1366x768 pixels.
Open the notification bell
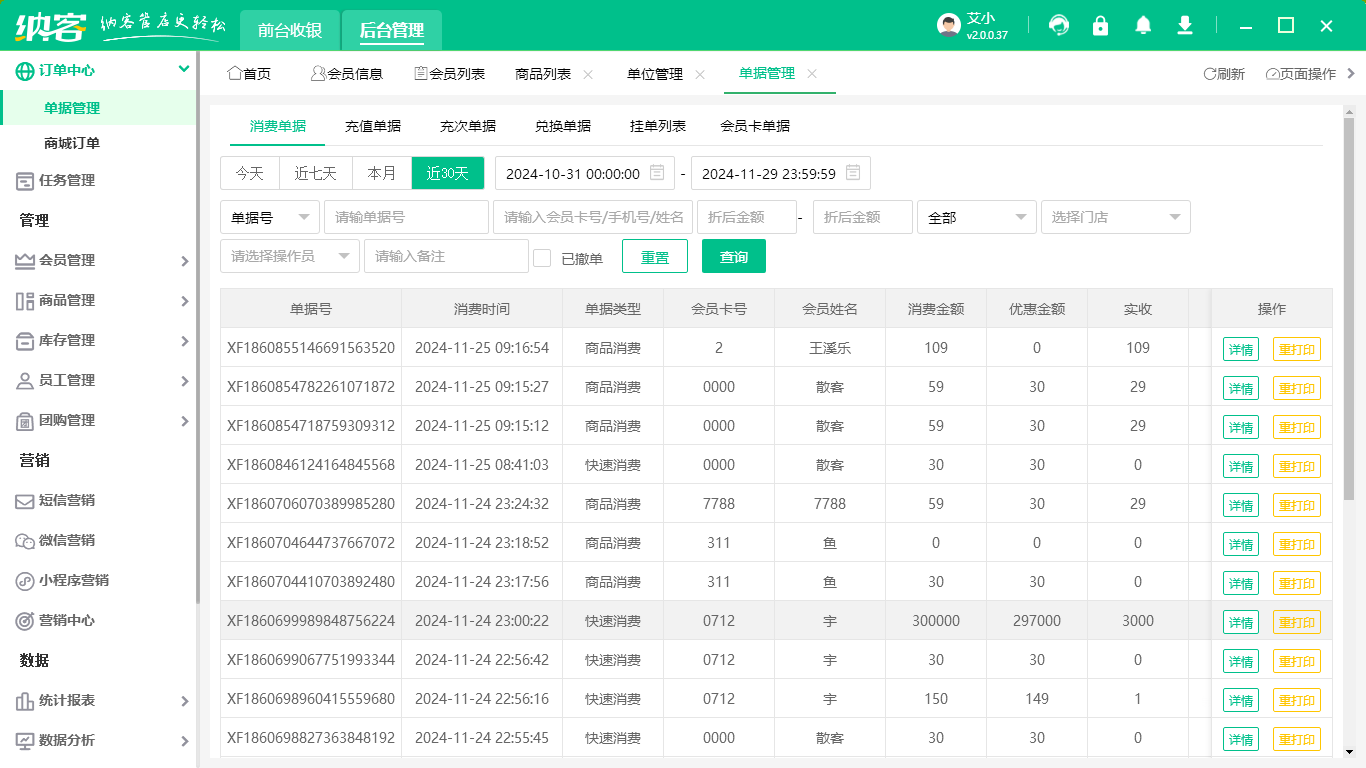[x=1143, y=26]
